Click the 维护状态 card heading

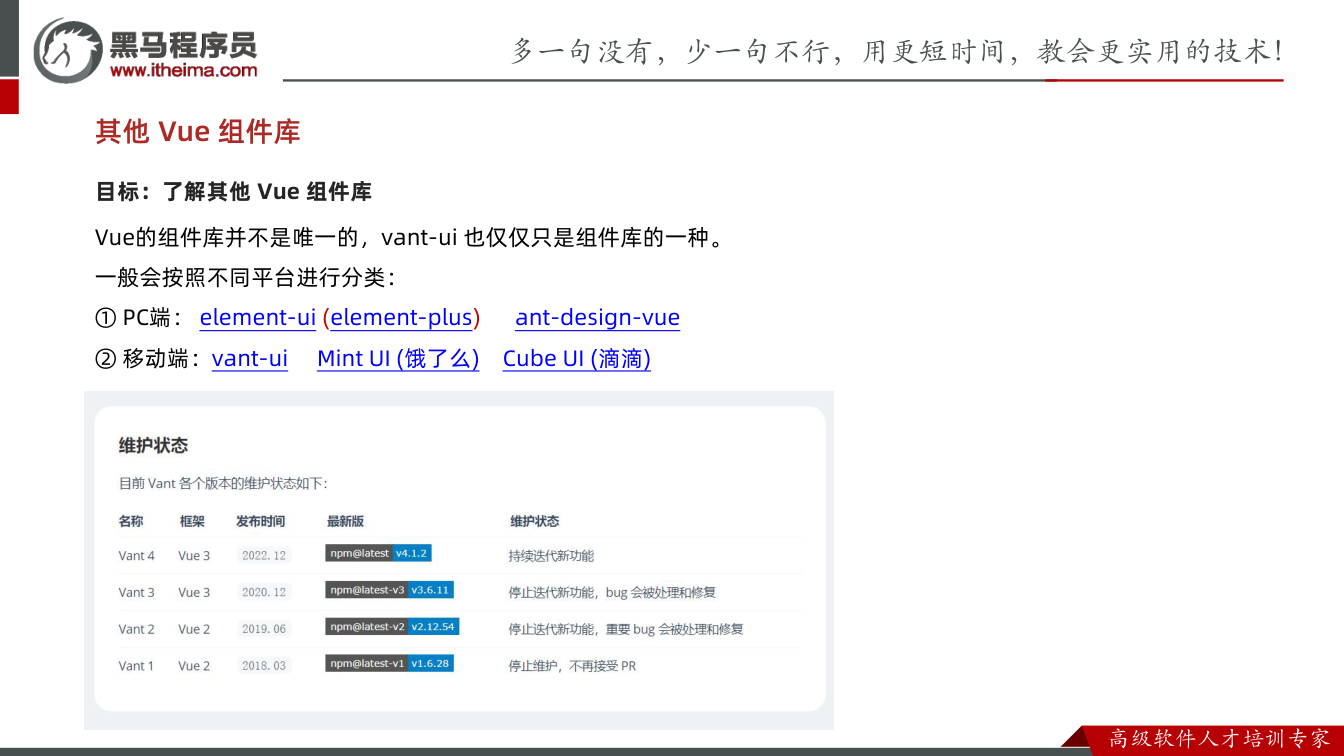tap(153, 446)
